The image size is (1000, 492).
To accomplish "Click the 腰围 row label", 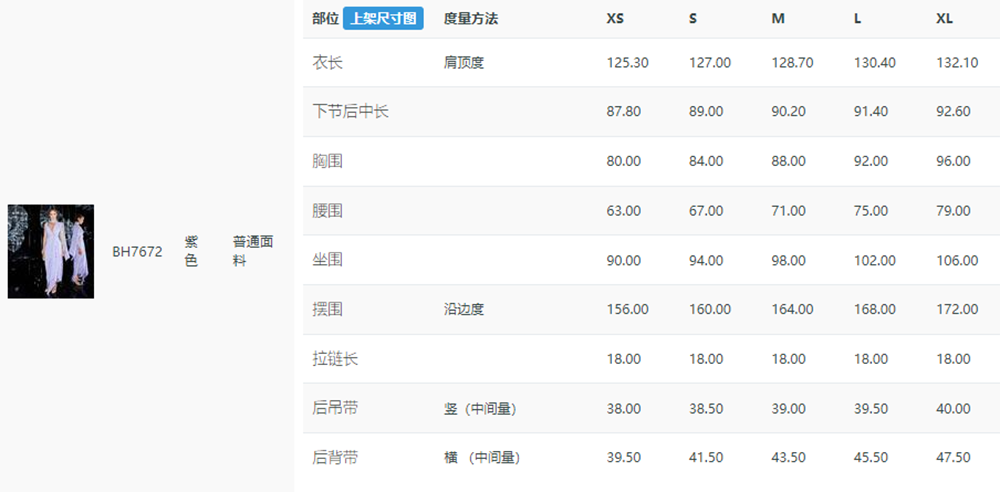I will (x=327, y=211).
